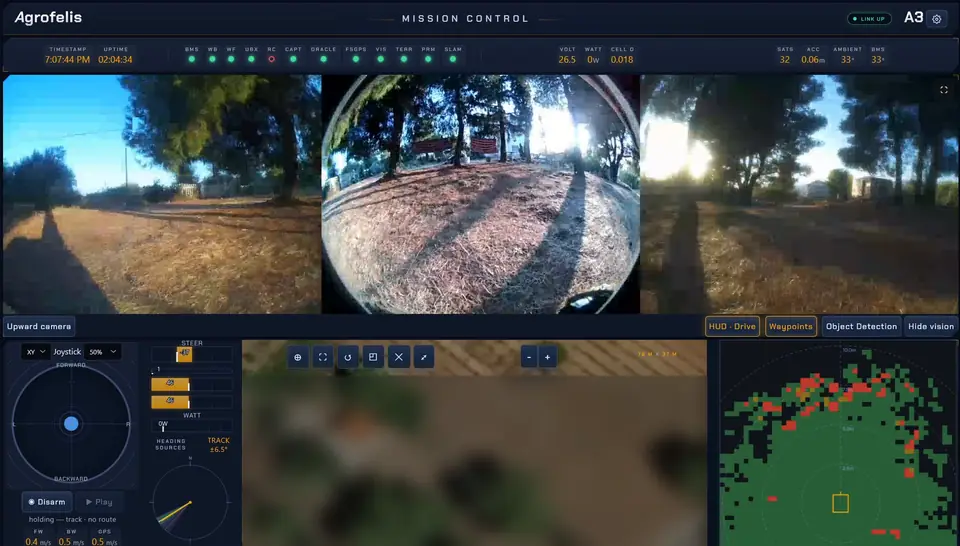The width and height of the screenshot is (960, 546).
Task: Click the CAPT status indicator dot
Action: pos(293,59)
